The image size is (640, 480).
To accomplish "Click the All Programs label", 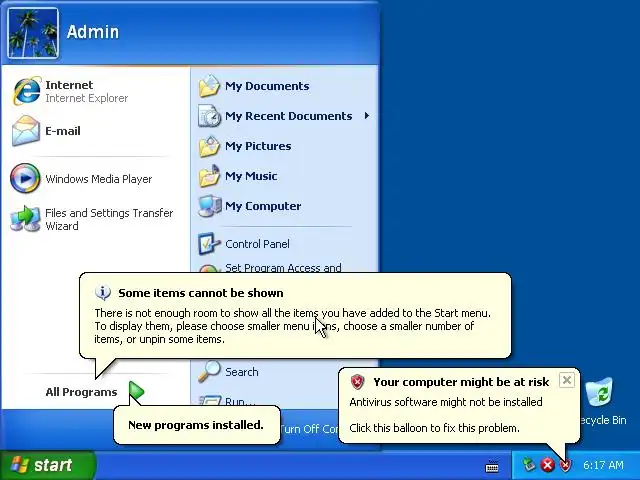I will pyautogui.click(x=81, y=392).
